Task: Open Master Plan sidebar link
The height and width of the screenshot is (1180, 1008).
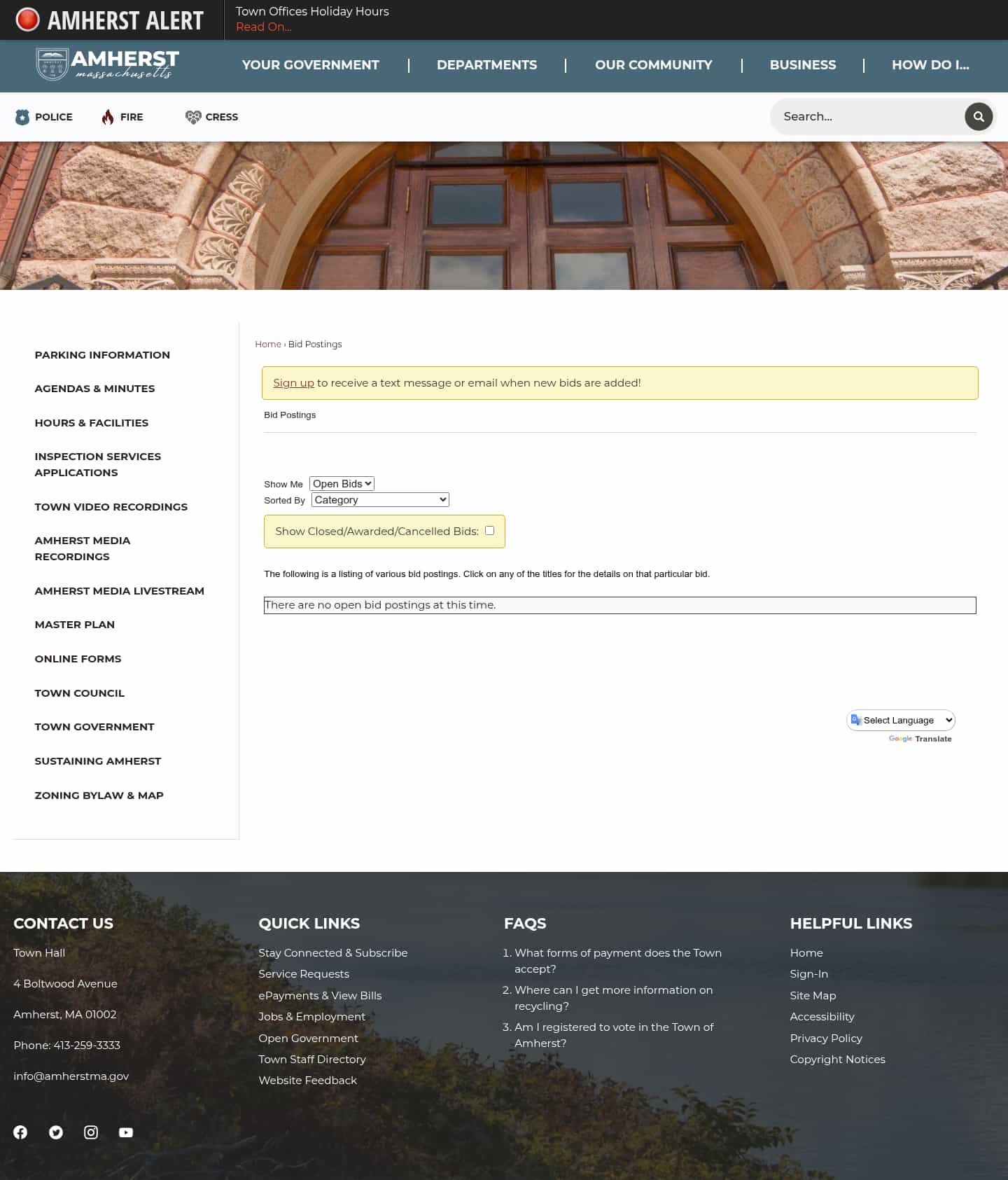Action: pyautogui.click(x=75, y=625)
